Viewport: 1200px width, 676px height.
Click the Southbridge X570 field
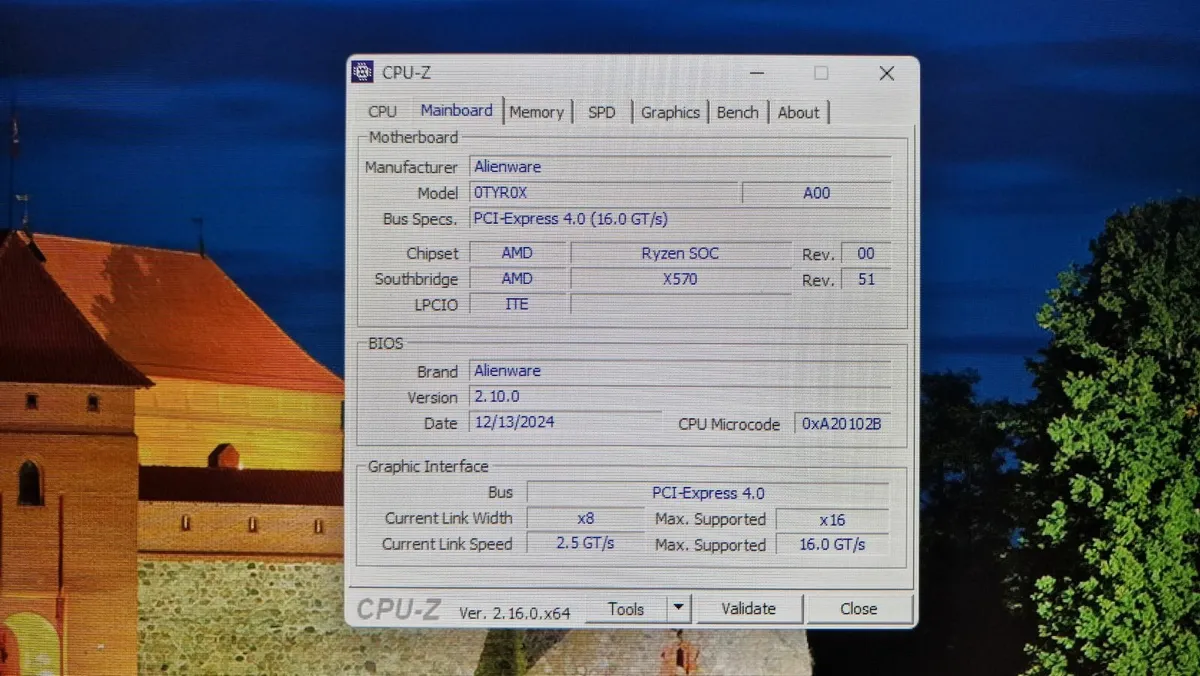tap(680, 279)
